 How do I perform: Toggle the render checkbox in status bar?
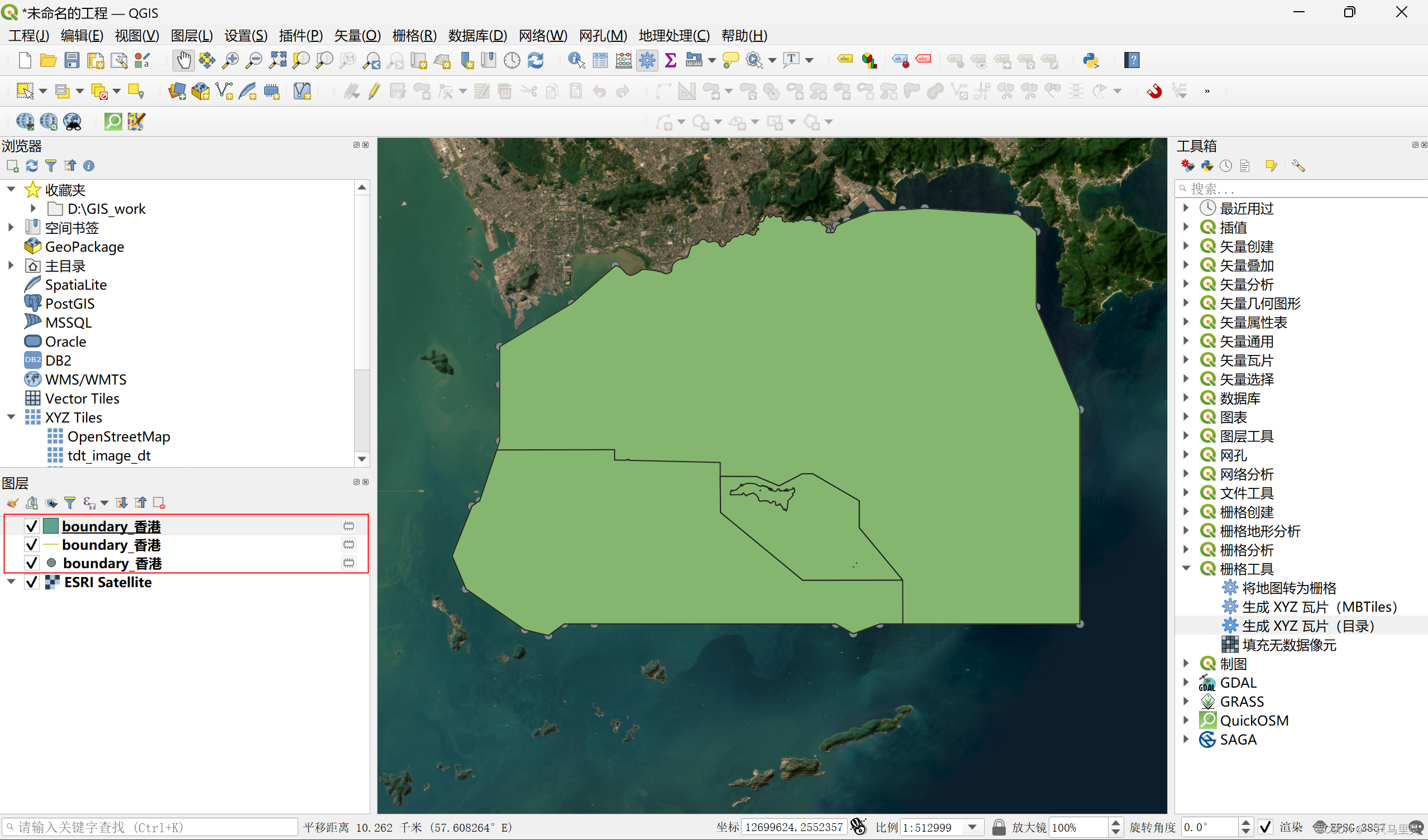pos(1265,827)
